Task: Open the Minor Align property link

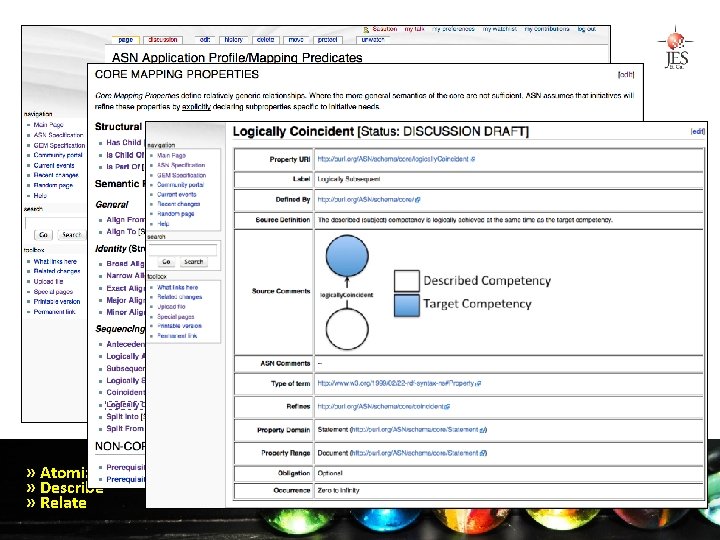Action: pos(125,312)
